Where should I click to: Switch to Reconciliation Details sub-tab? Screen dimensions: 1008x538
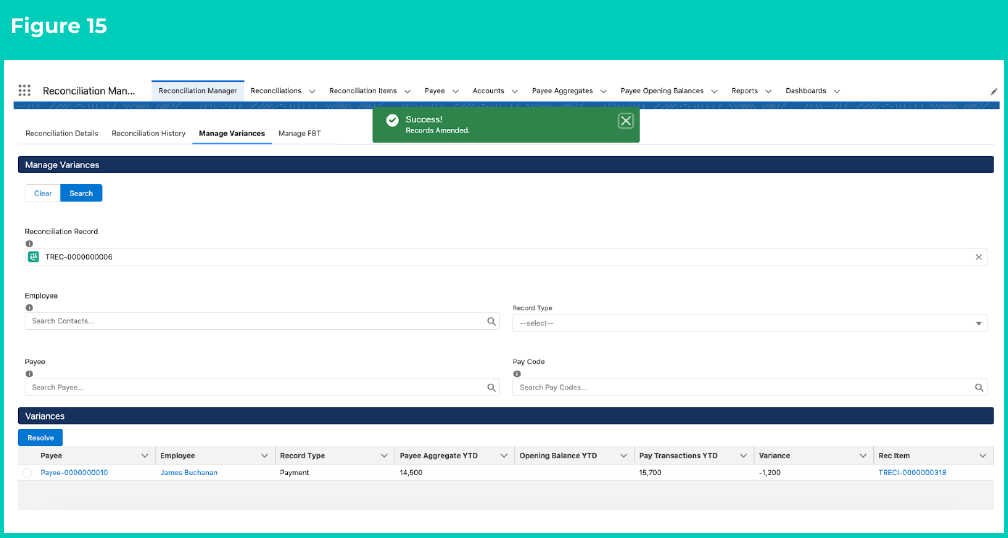click(x=62, y=133)
